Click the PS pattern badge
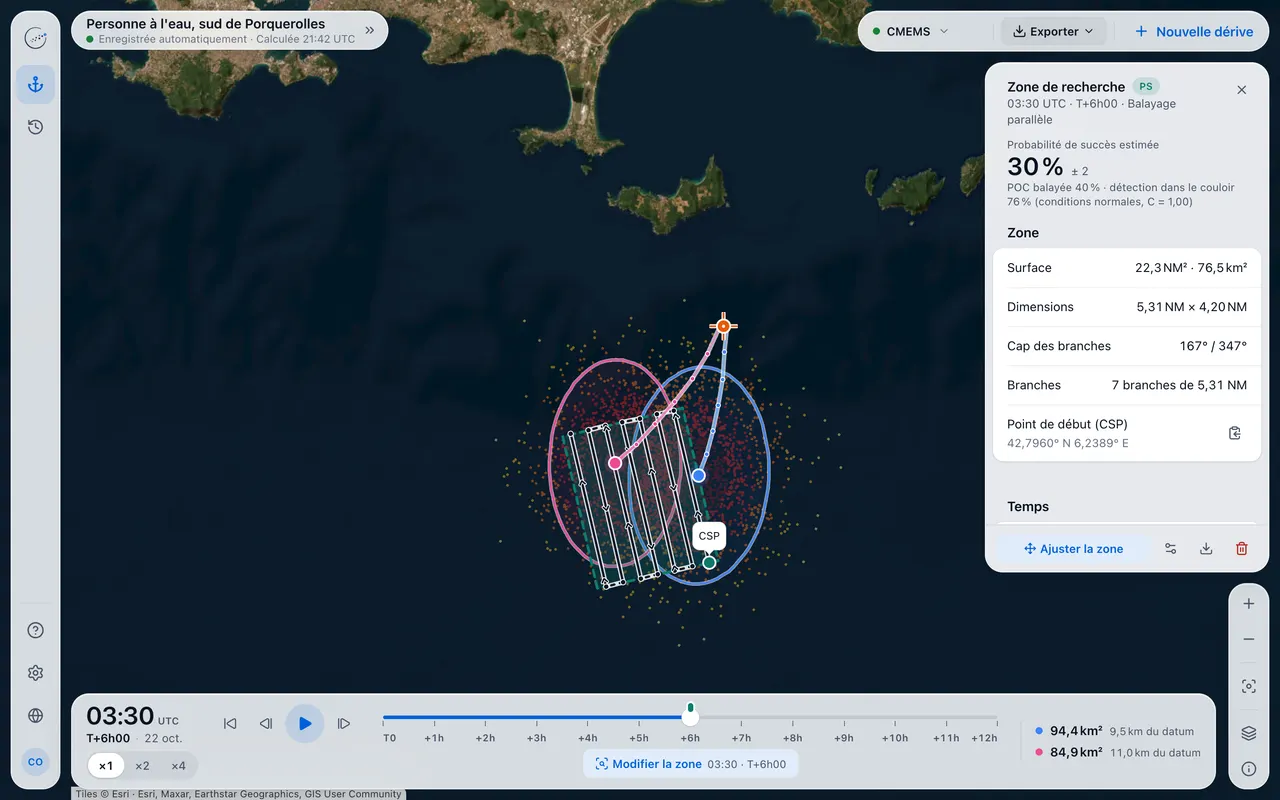Image resolution: width=1280 pixels, height=800 pixels. pos(1146,87)
